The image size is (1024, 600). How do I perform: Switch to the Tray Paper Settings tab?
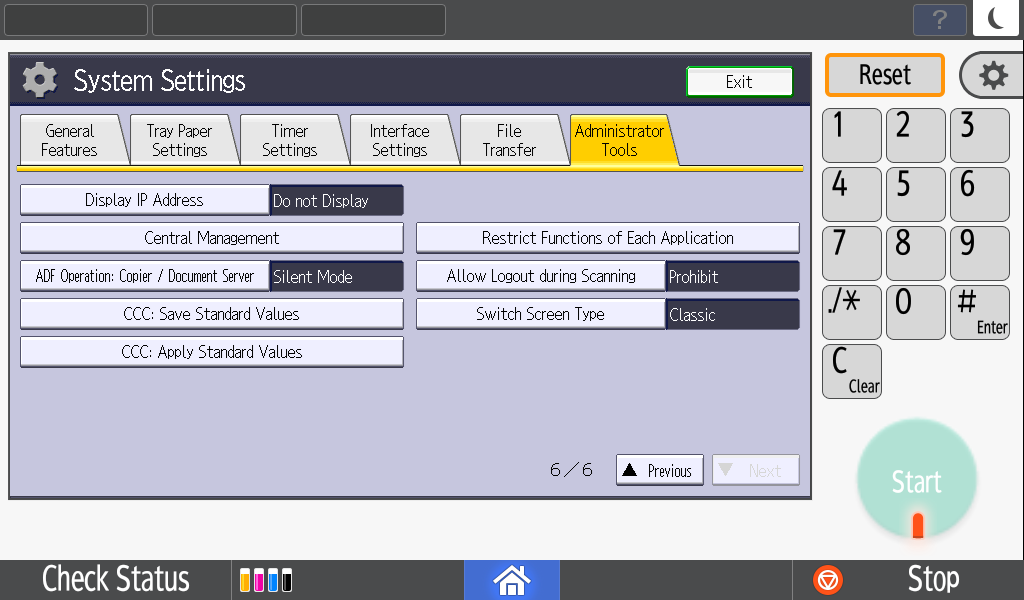tap(179, 140)
